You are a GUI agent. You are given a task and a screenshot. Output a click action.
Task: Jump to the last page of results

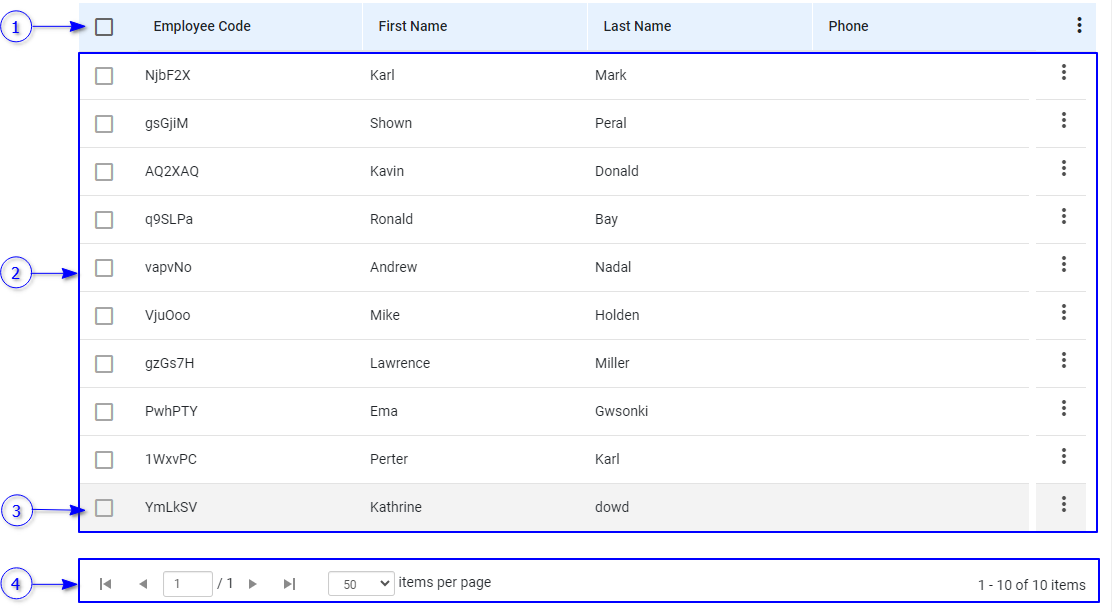click(x=289, y=584)
